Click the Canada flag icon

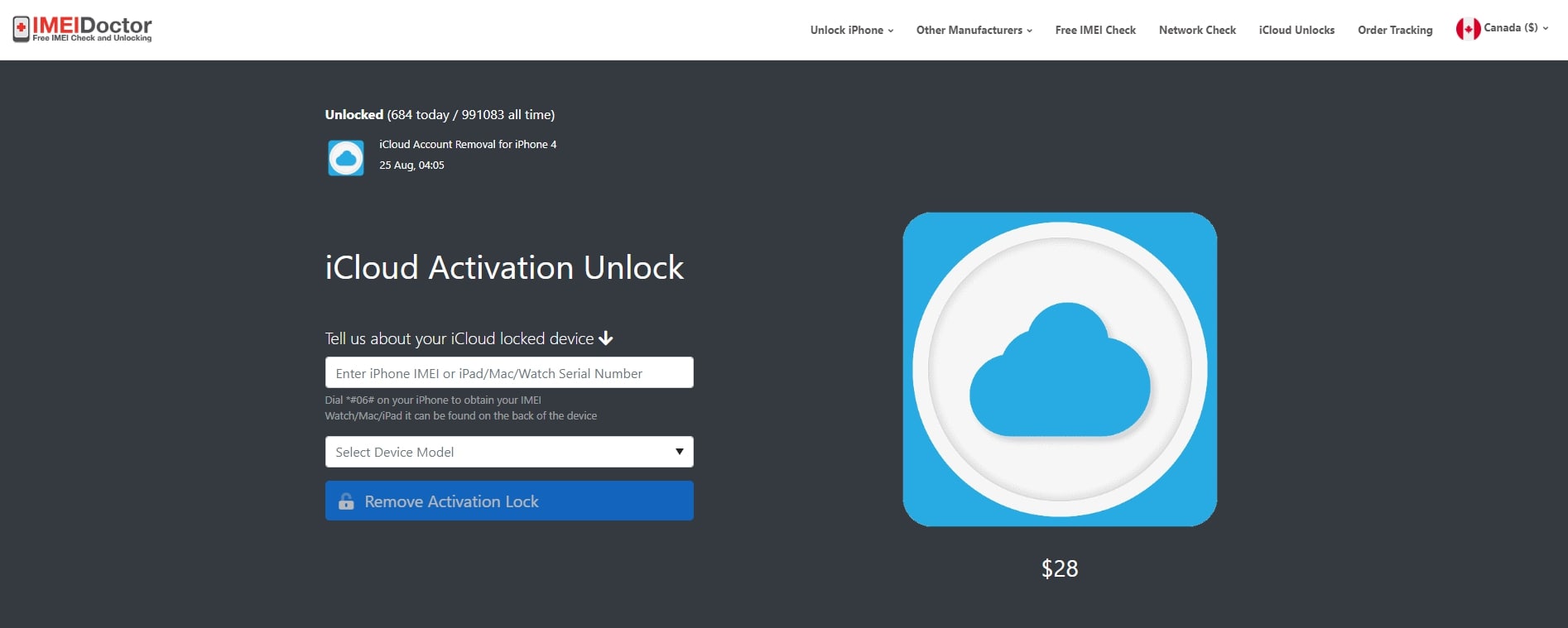1468,29
